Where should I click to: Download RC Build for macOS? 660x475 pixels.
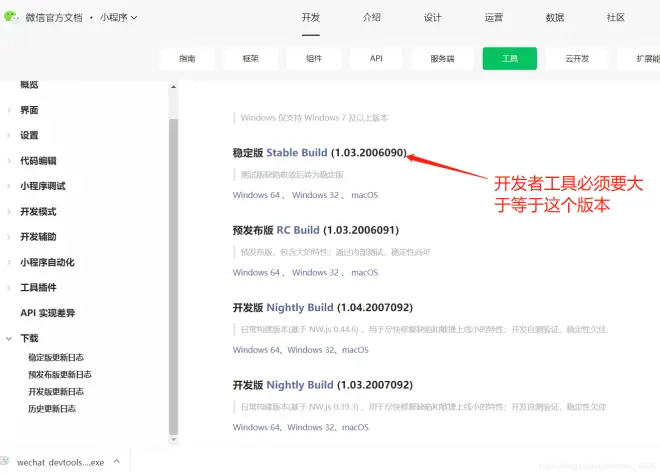point(365,272)
